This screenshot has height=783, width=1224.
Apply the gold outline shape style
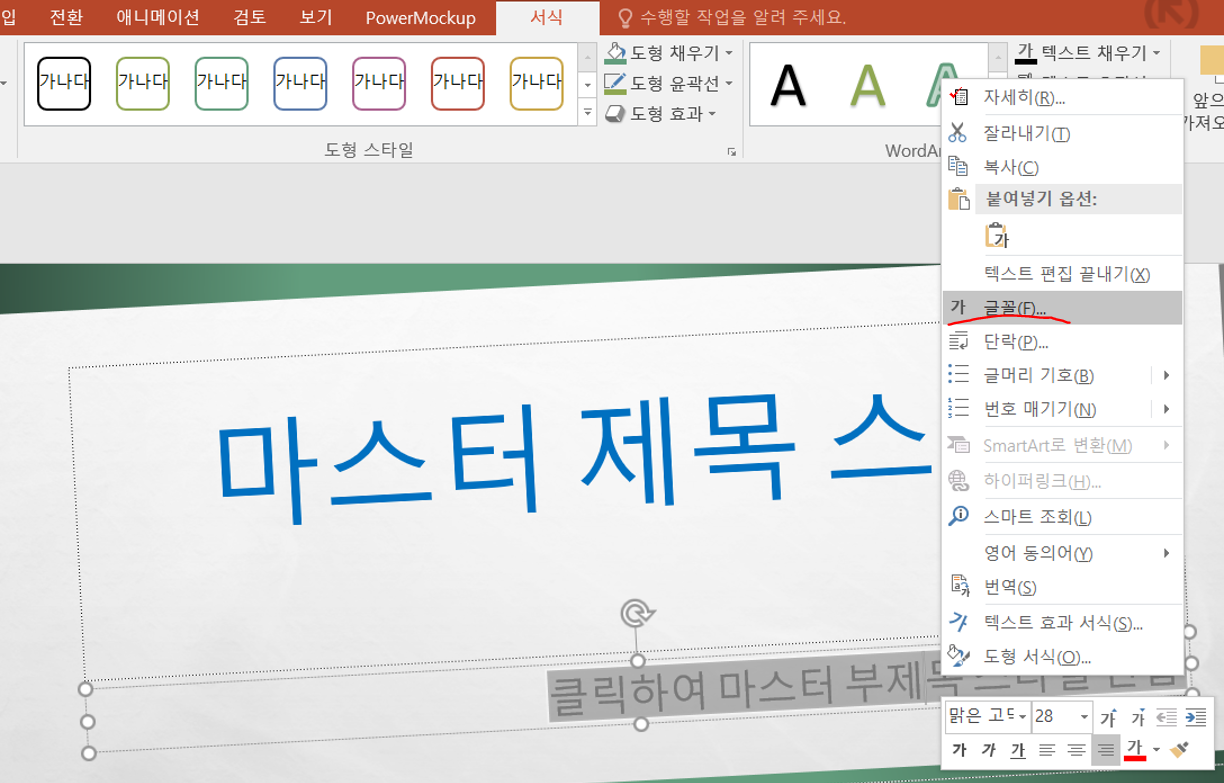(x=537, y=83)
